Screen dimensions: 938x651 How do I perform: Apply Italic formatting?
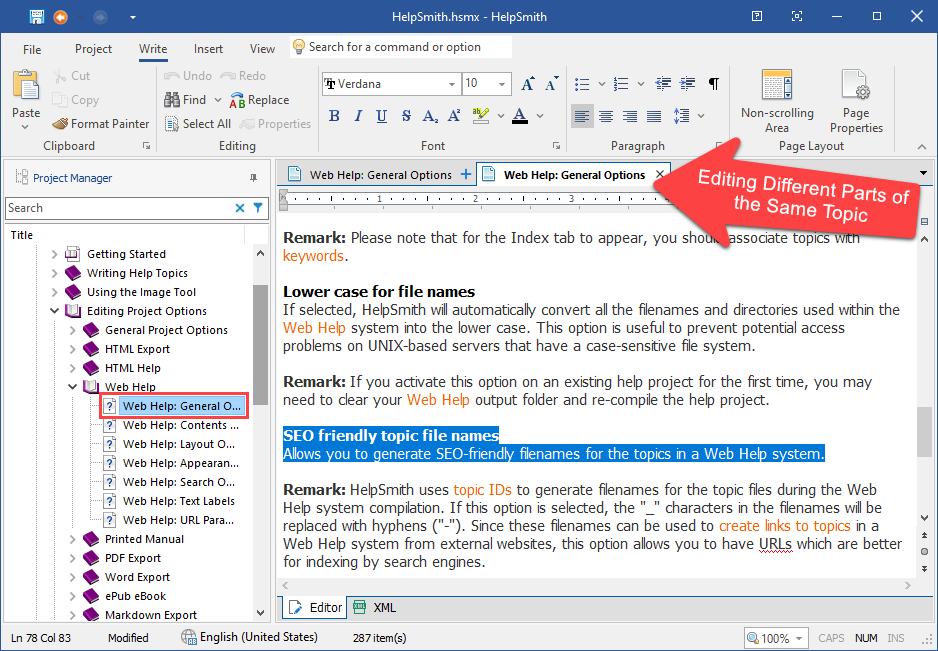358,116
